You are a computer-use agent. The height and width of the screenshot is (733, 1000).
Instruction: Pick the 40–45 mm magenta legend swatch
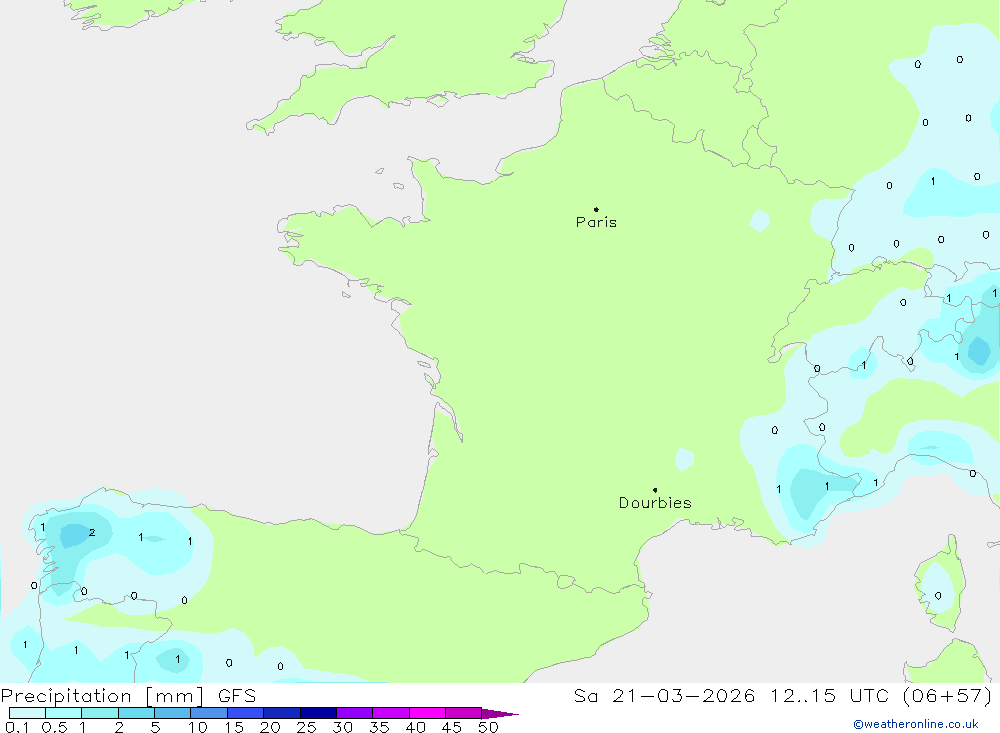click(x=427, y=713)
